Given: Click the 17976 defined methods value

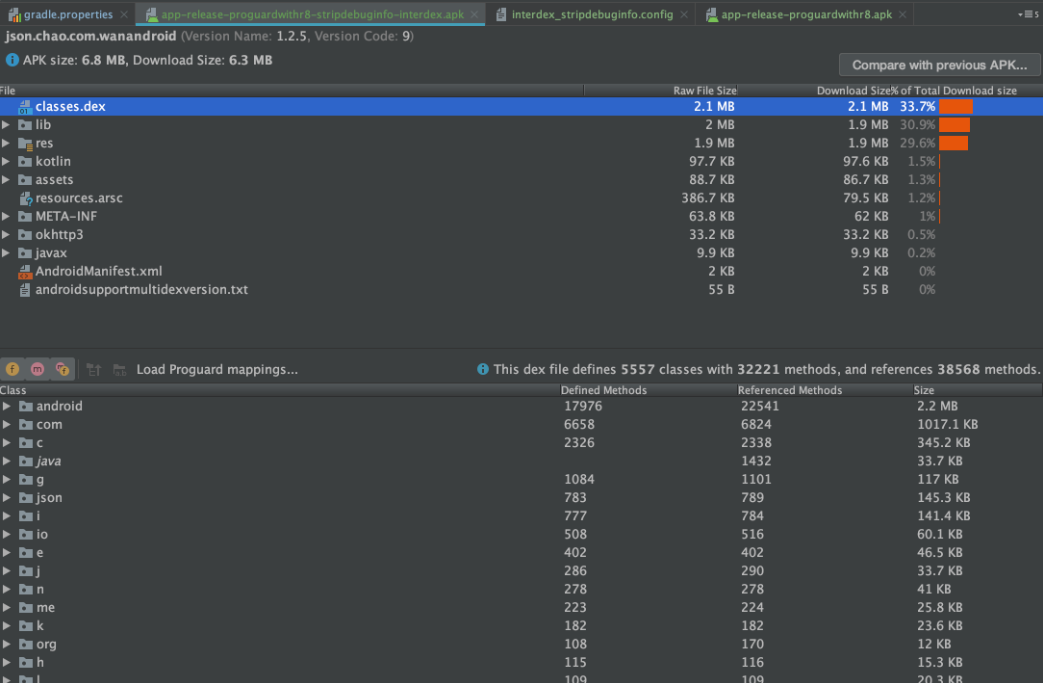Looking at the screenshot, I should point(583,406).
